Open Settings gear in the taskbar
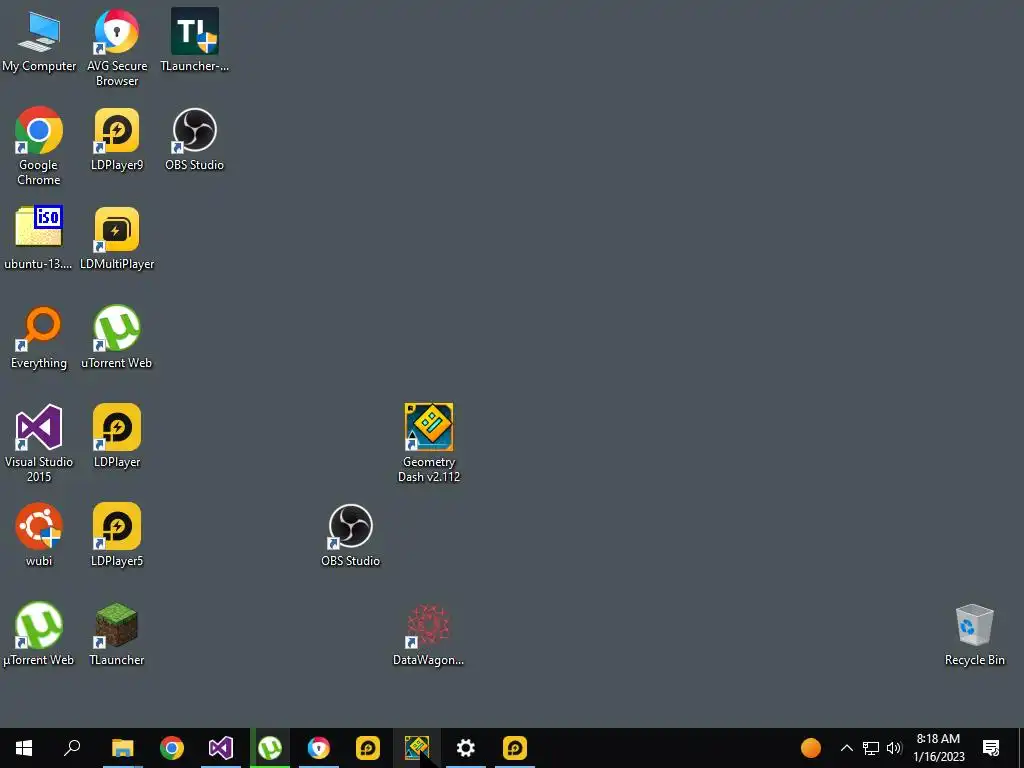Image resolution: width=1024 pixels, height=768 pixels. point(466,748)
